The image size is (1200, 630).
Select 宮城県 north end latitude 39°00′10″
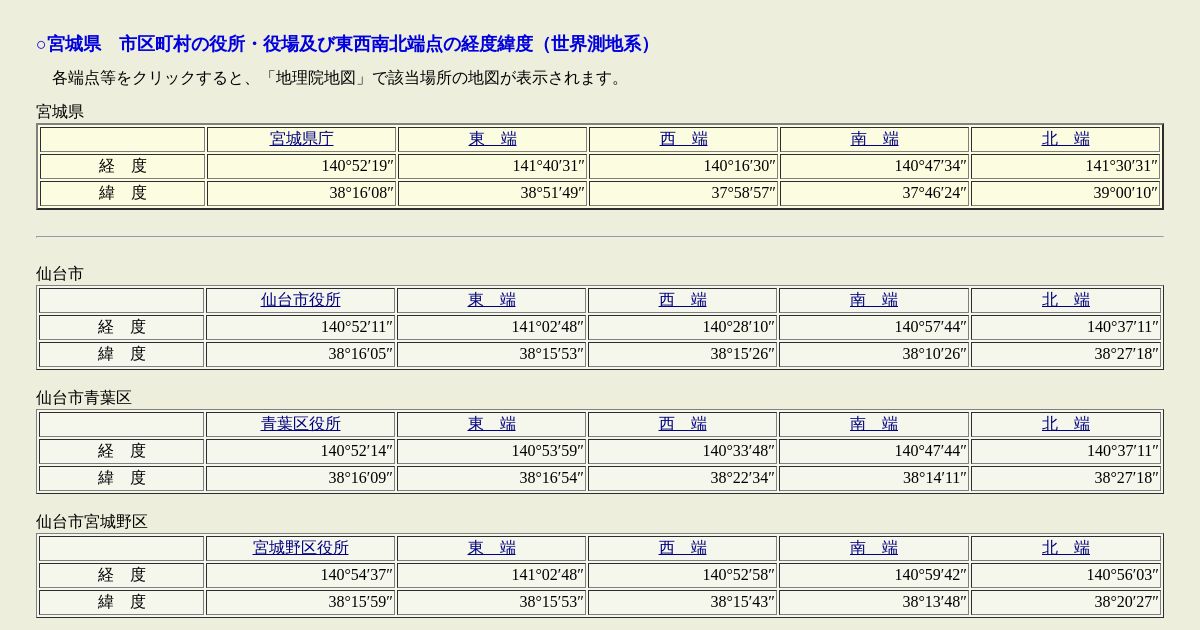point(1125,193)
